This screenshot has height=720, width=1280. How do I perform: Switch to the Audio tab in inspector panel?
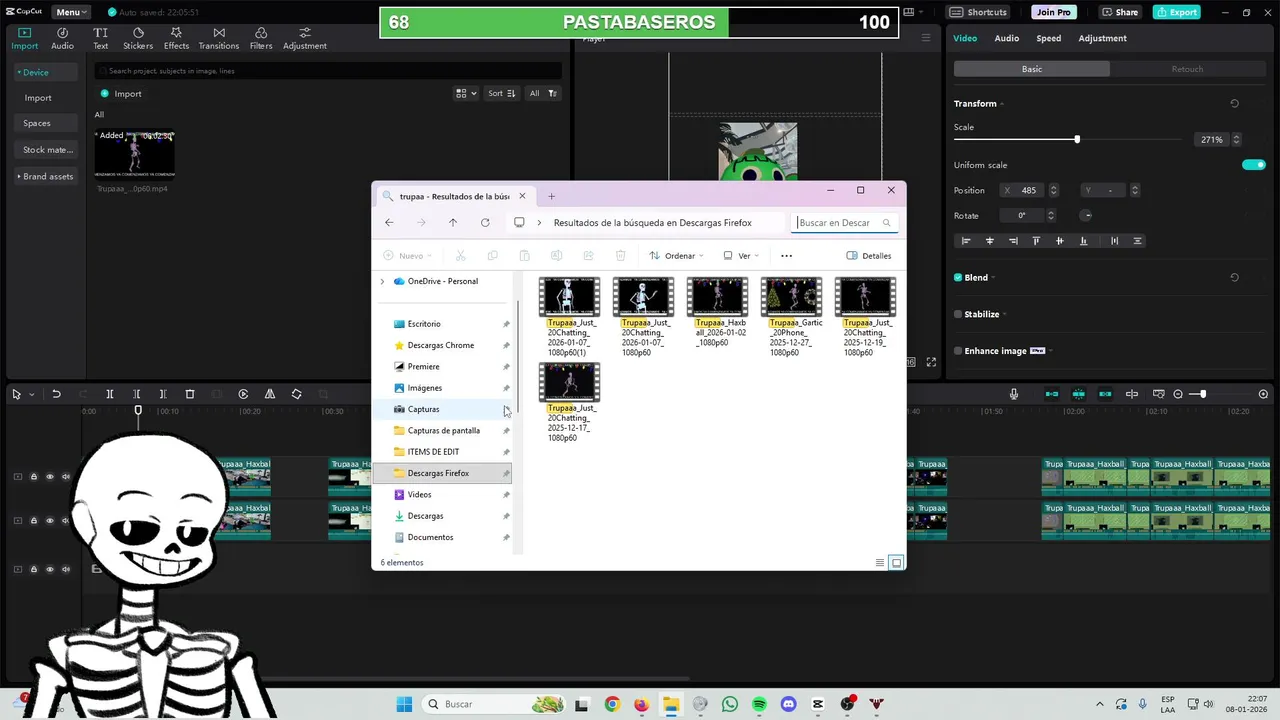coord(1007,38)
